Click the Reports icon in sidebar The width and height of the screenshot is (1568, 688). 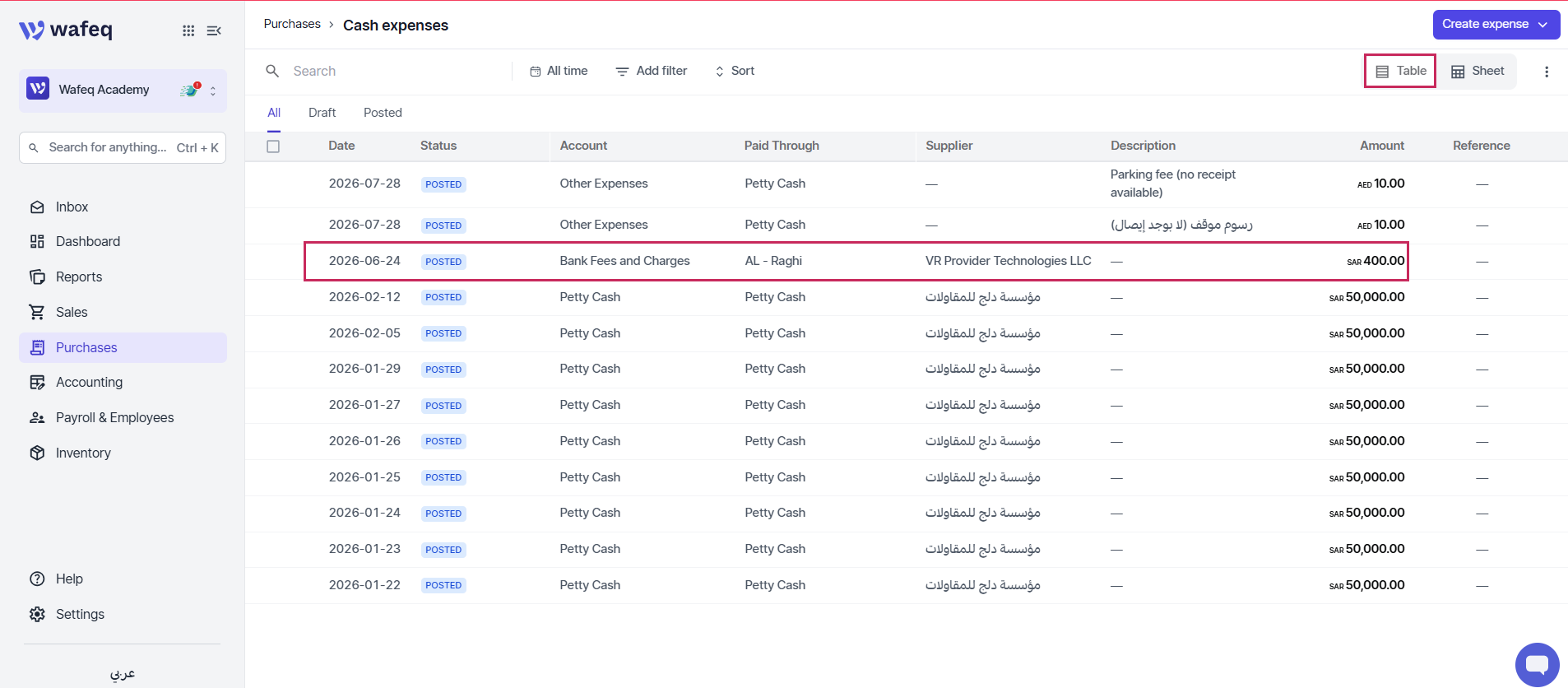click(37, 277)
